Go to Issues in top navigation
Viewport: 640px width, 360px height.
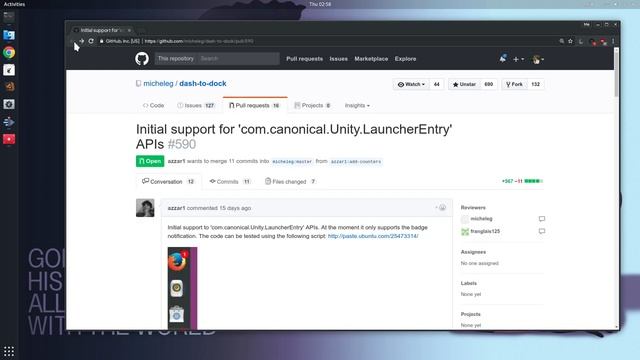(339, 59)
